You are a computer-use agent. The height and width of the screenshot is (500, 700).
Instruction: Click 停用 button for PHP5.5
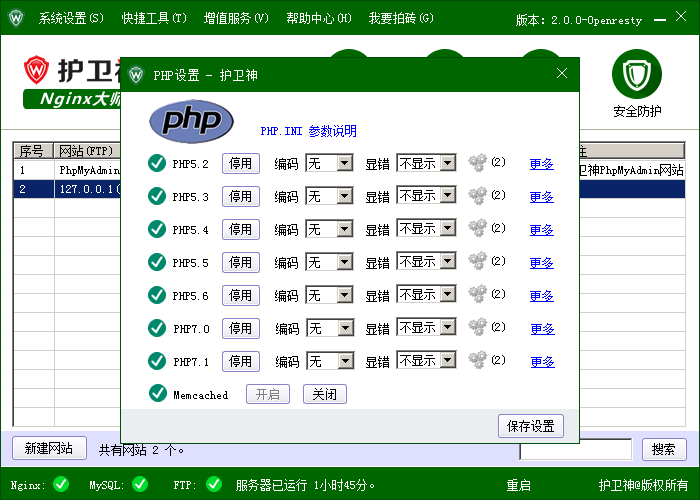tap(241, 262)
